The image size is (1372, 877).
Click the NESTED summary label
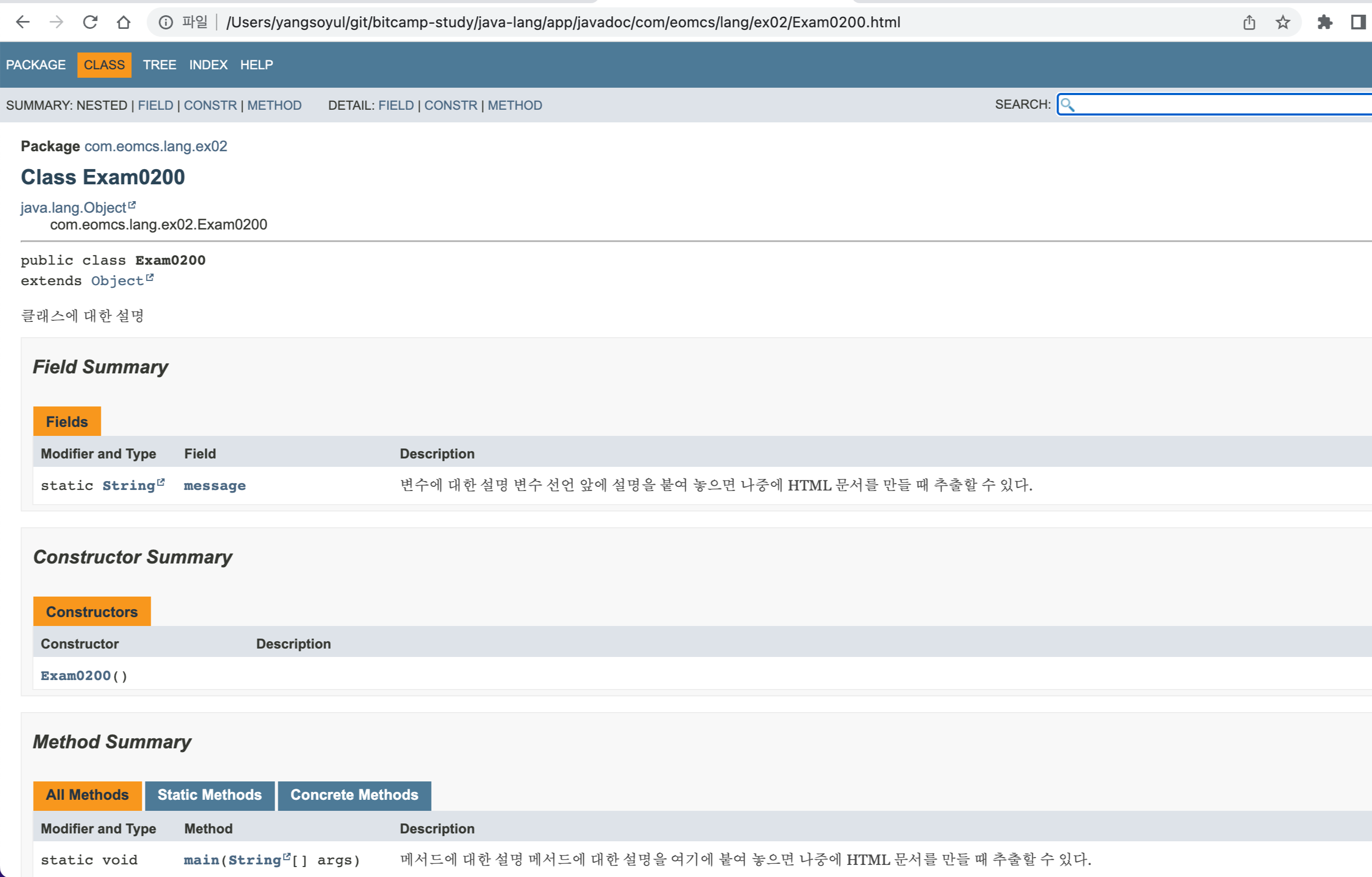tap(101, 106)
